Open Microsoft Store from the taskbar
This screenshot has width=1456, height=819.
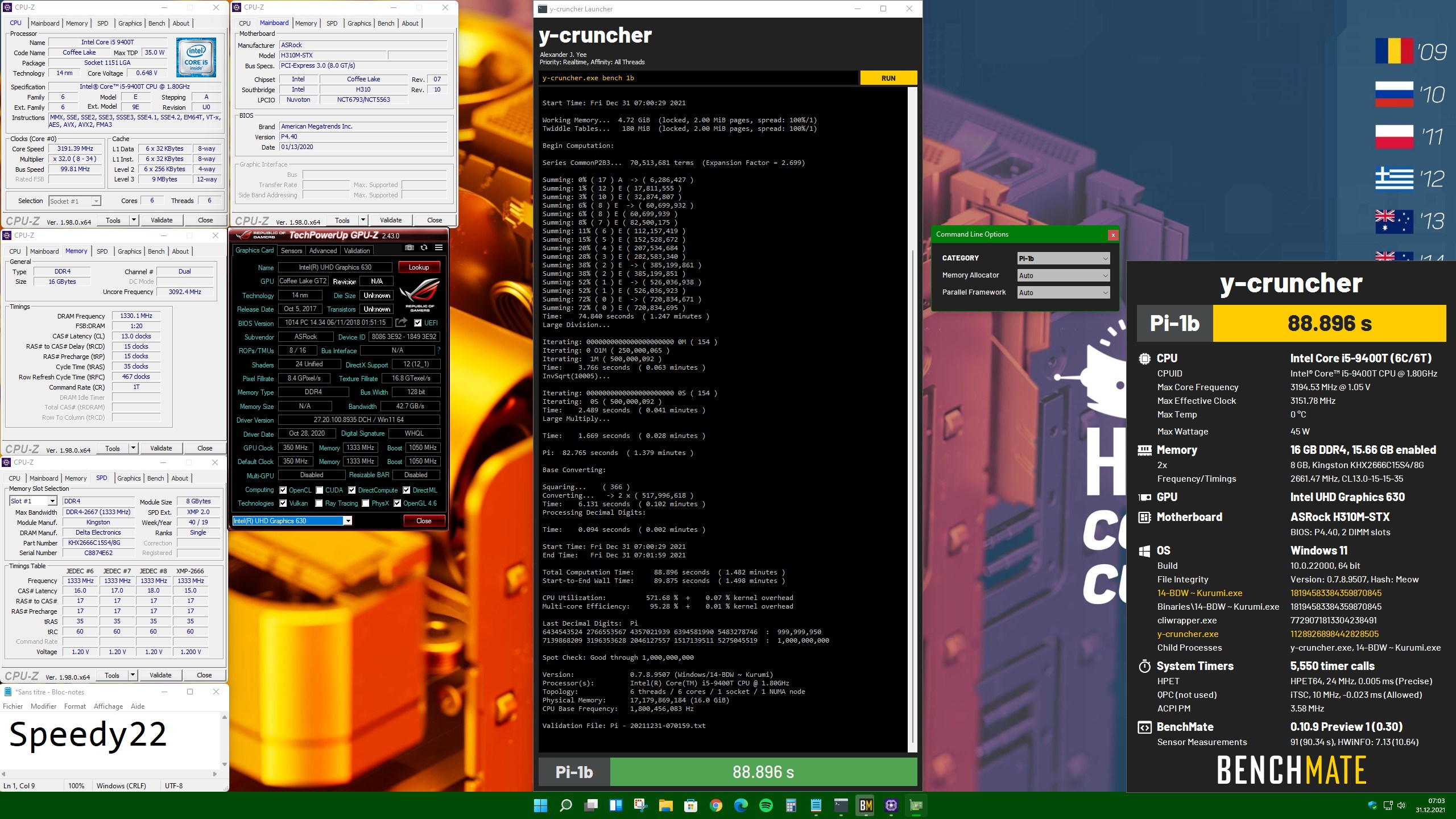pyautogui.click(x=691, y=805)
